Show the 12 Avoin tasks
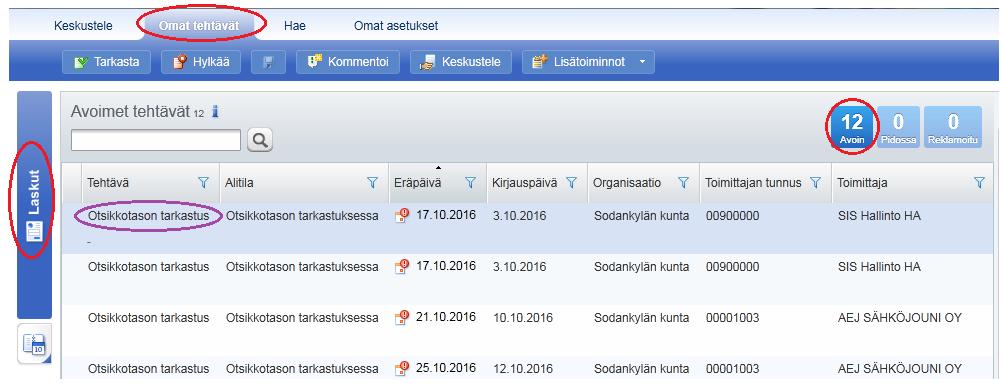The image size is (1002, 386). [852, 127]
